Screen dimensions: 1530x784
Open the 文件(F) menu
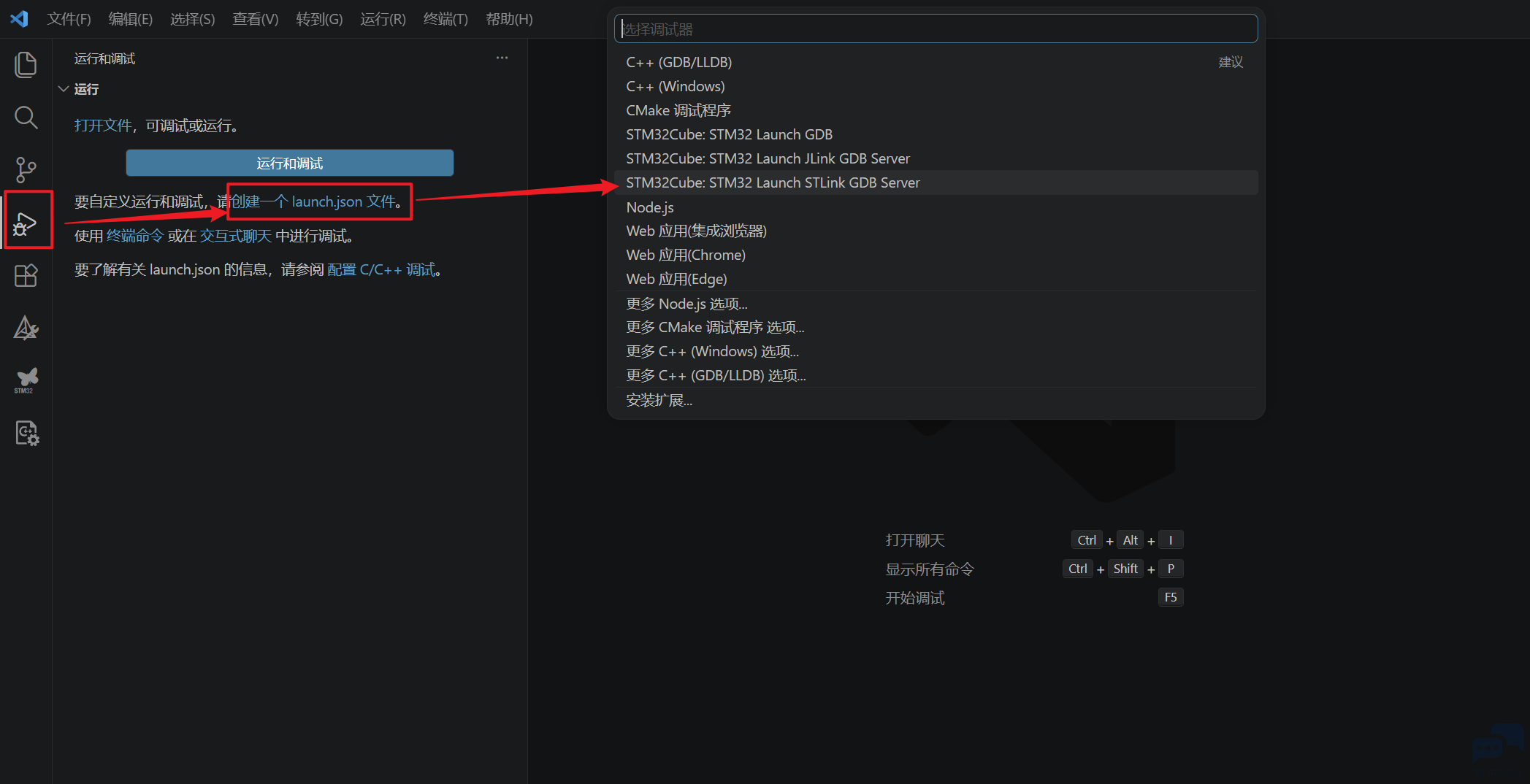[69, 19]
